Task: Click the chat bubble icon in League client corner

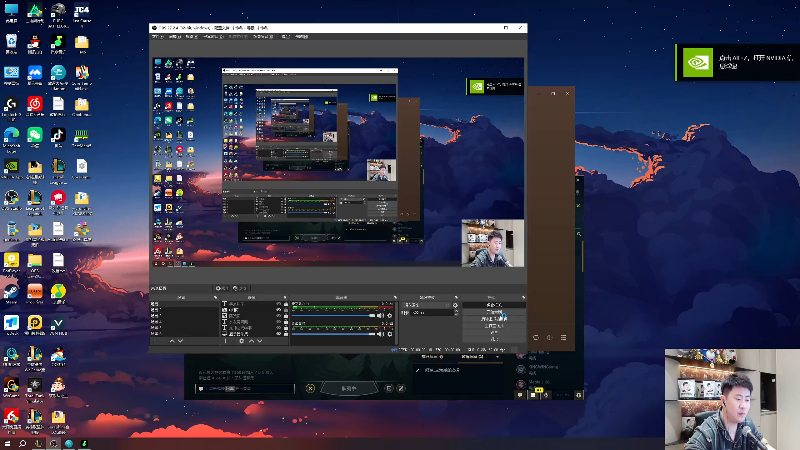Action: [x=520, y=394]
